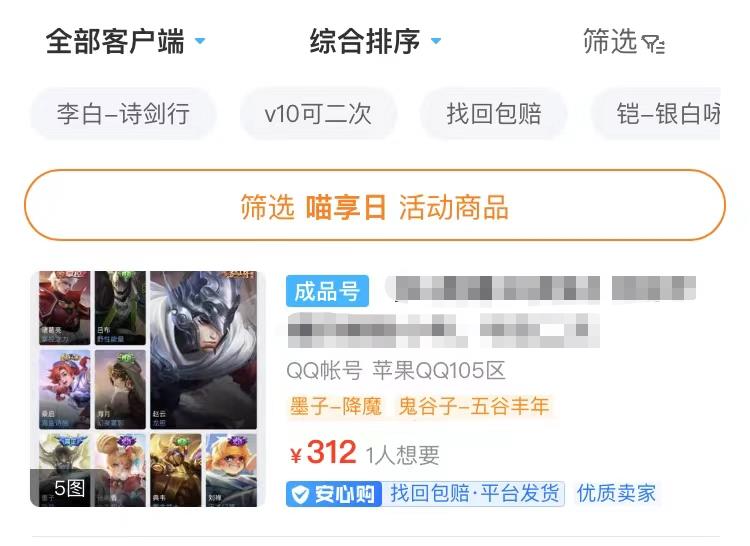Image resolution: width=750 pixels, height=546 pixels.
Task: Click the 成品号 blue label badge
Action: tap(327, 291)
